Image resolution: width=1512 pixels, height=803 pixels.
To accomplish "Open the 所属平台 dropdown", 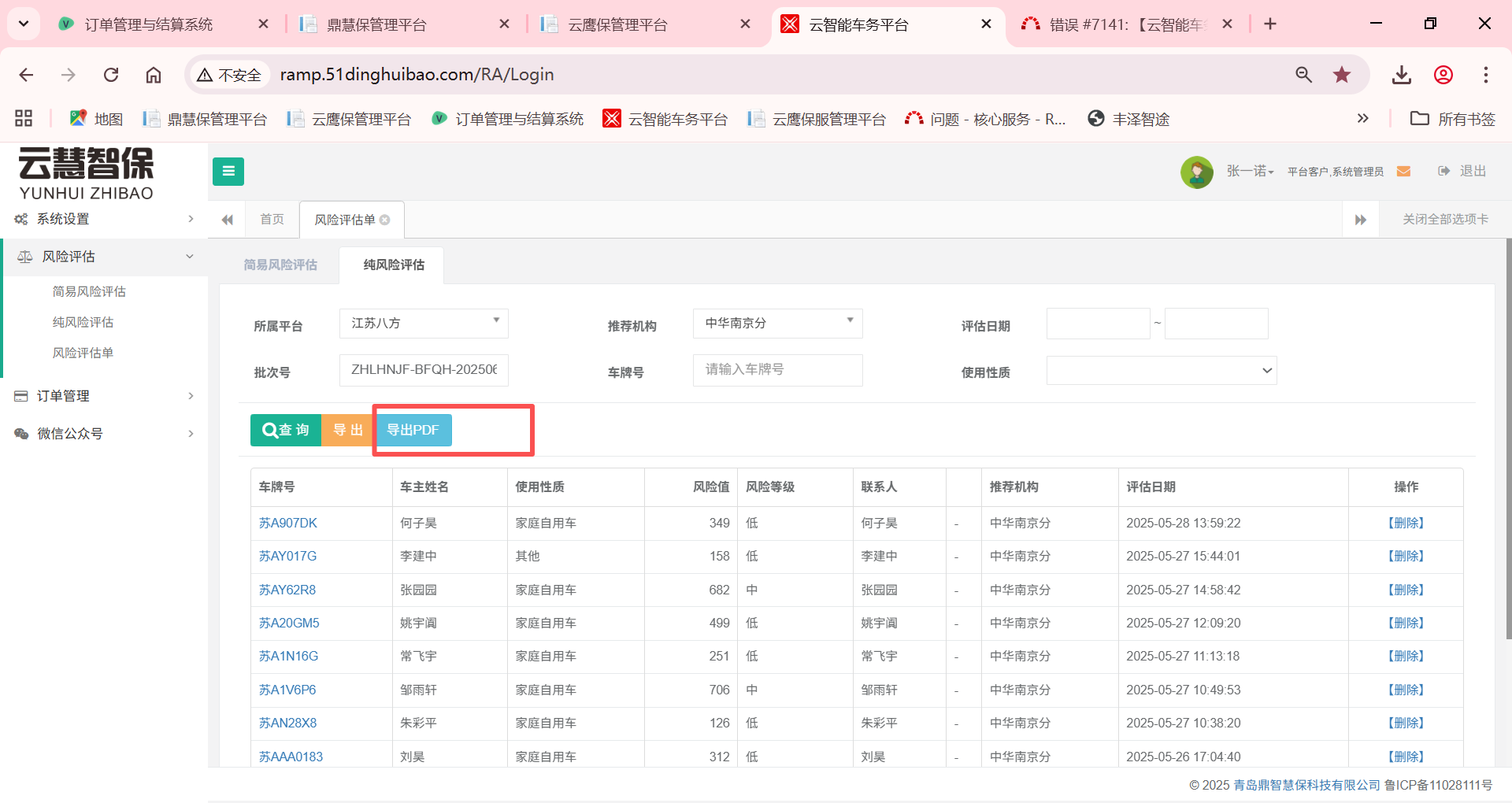I will tap(424, 324).
